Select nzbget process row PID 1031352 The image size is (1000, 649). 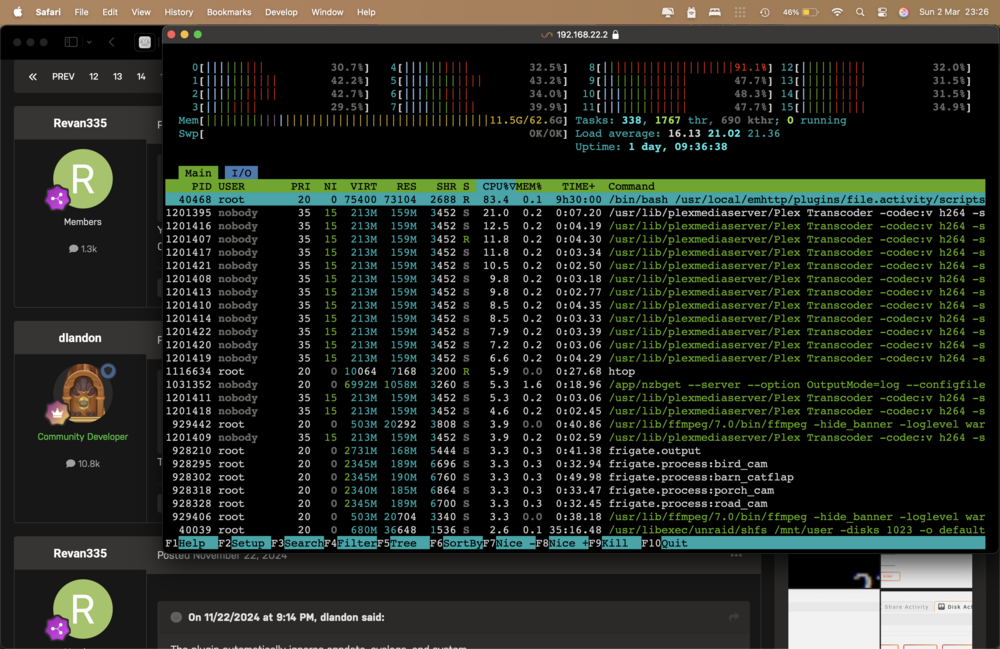[575, 384]
